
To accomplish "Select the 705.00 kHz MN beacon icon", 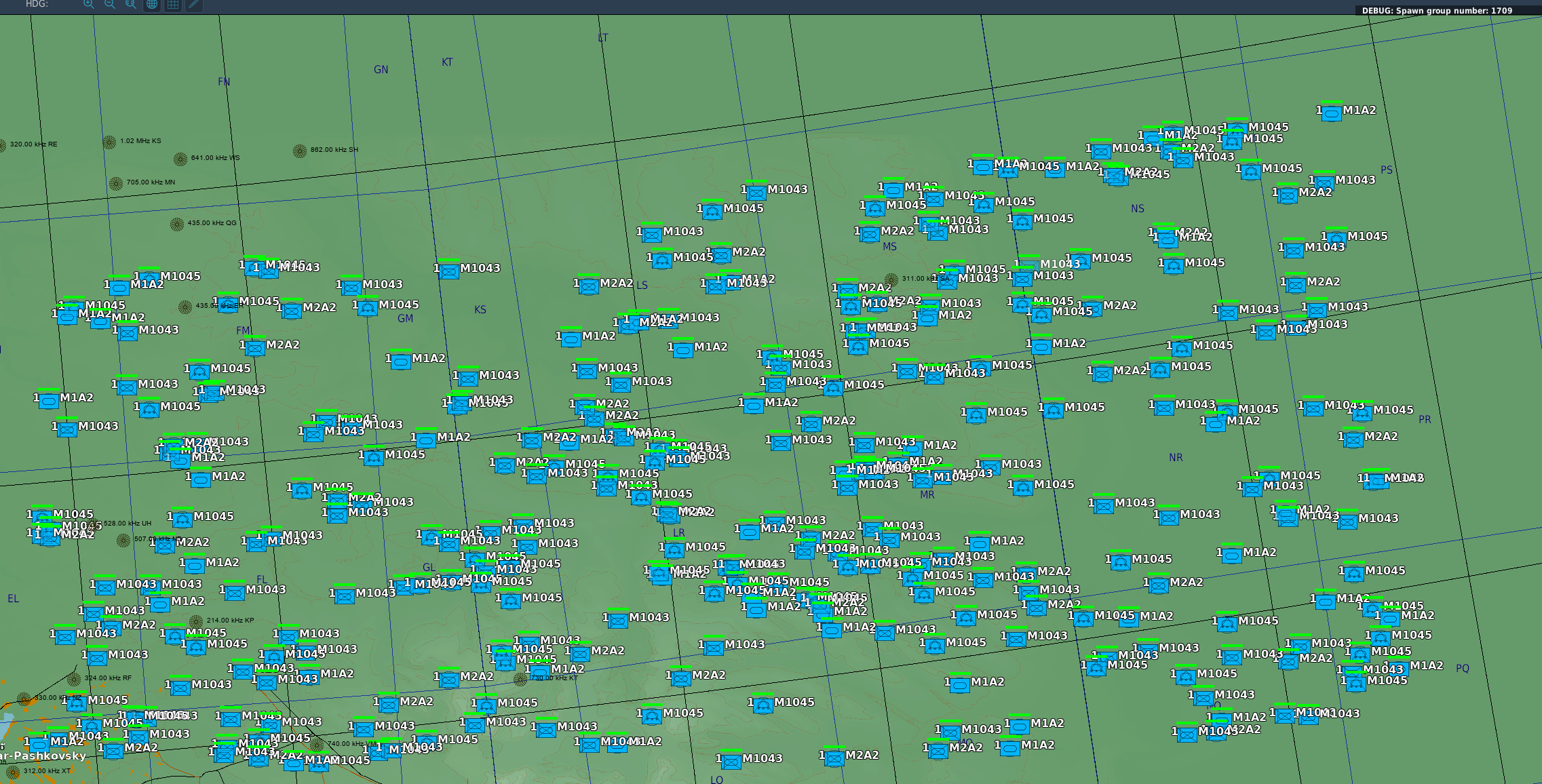I will 116,183.
